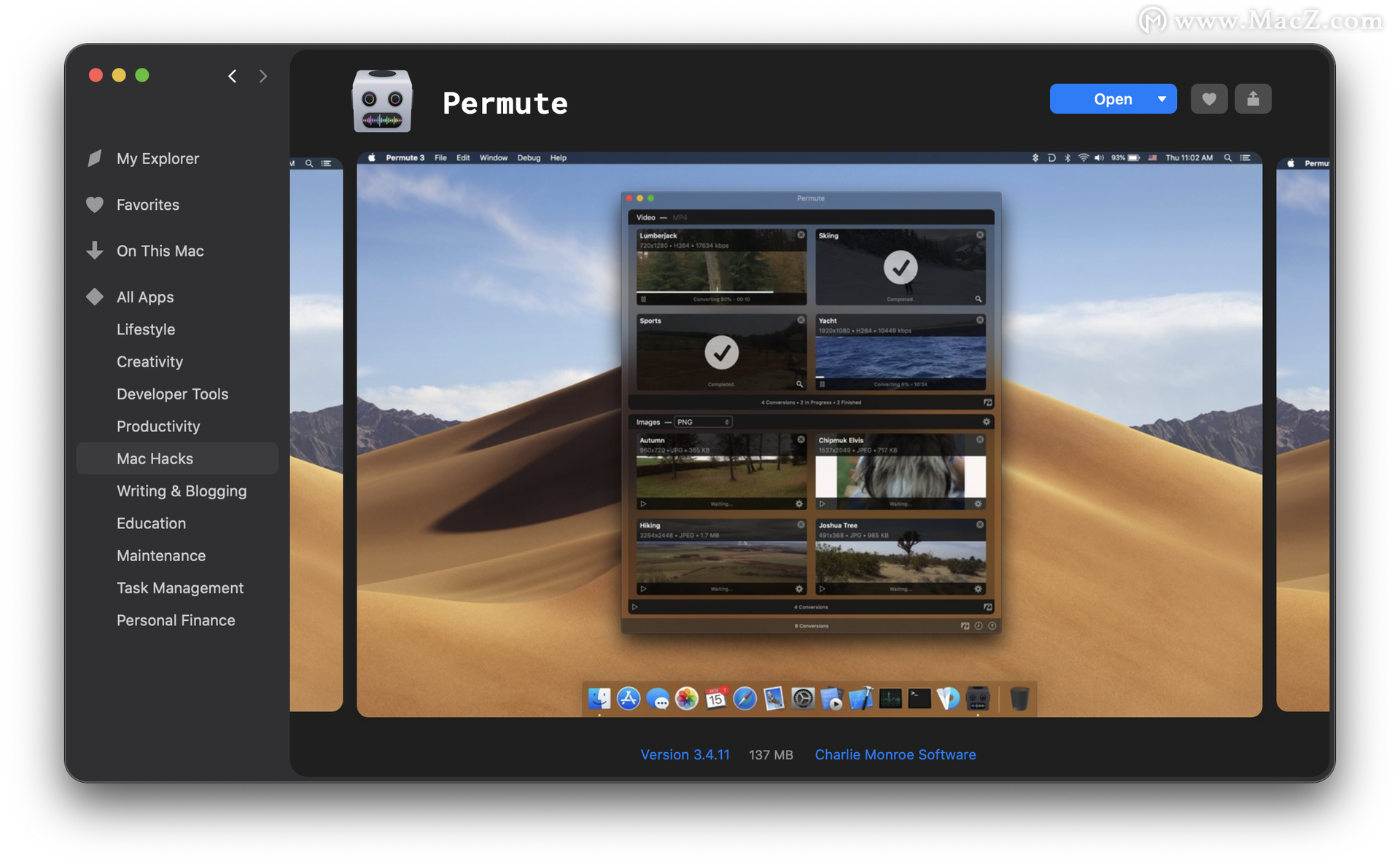The image size is (1400, 868).
Task: Select the Mac Hacks category
Action: (x=177, y=458)
